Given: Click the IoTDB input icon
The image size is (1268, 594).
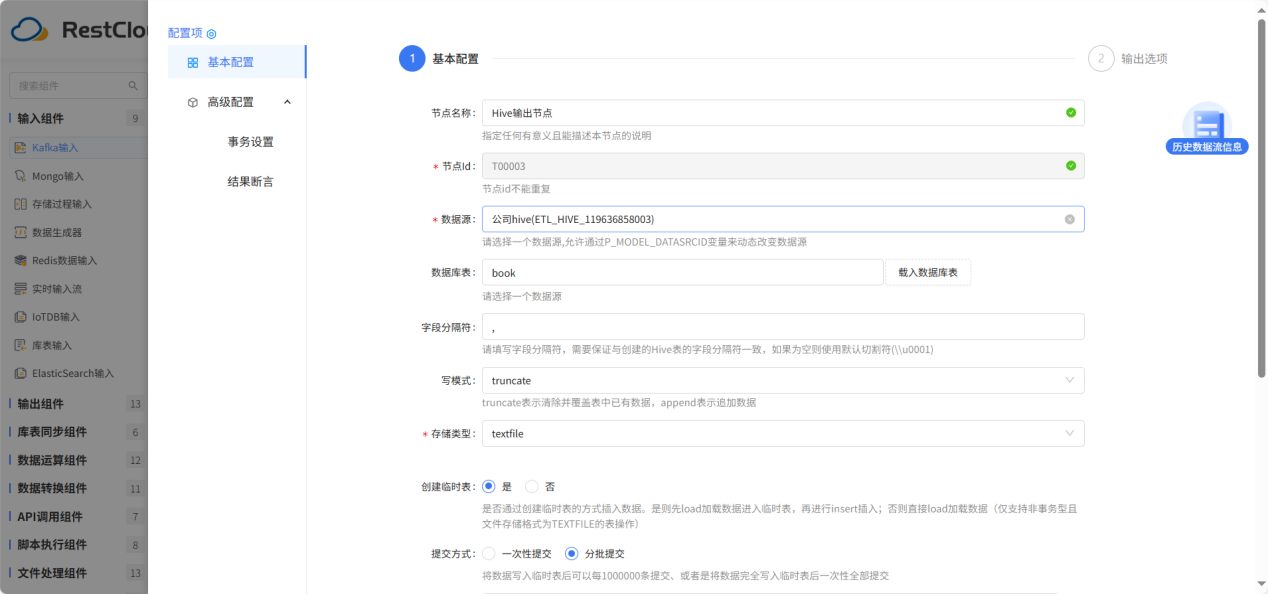Looking at the screenshot, I should tap(21, 317).
